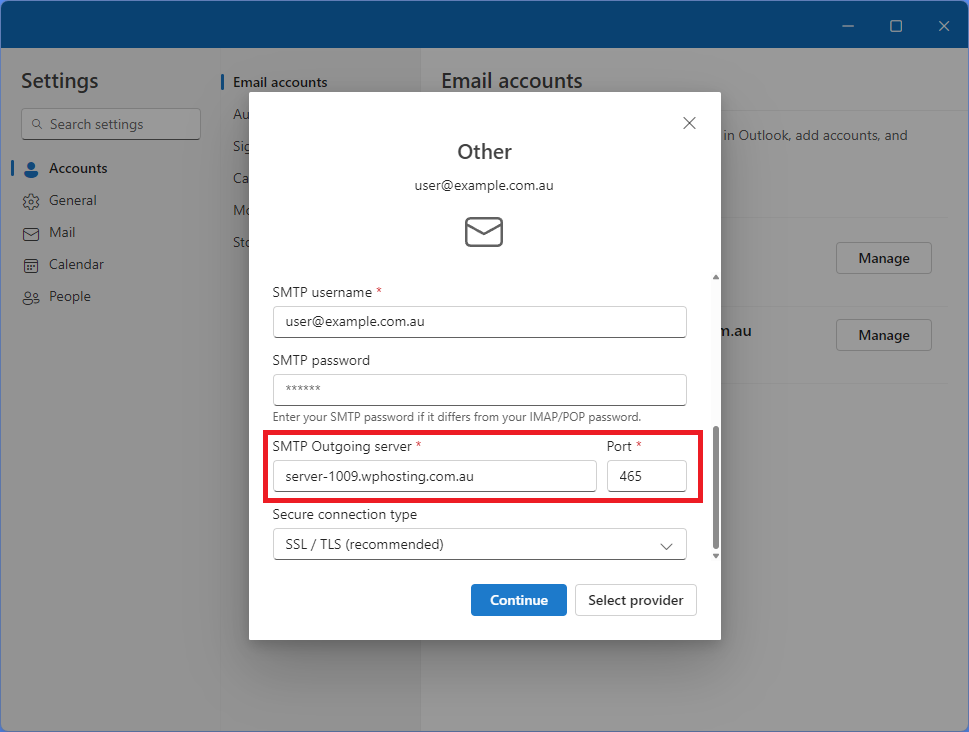Viewport: 969px width, 732px height.
Task: Click the General gear icon
Action: 31,201
